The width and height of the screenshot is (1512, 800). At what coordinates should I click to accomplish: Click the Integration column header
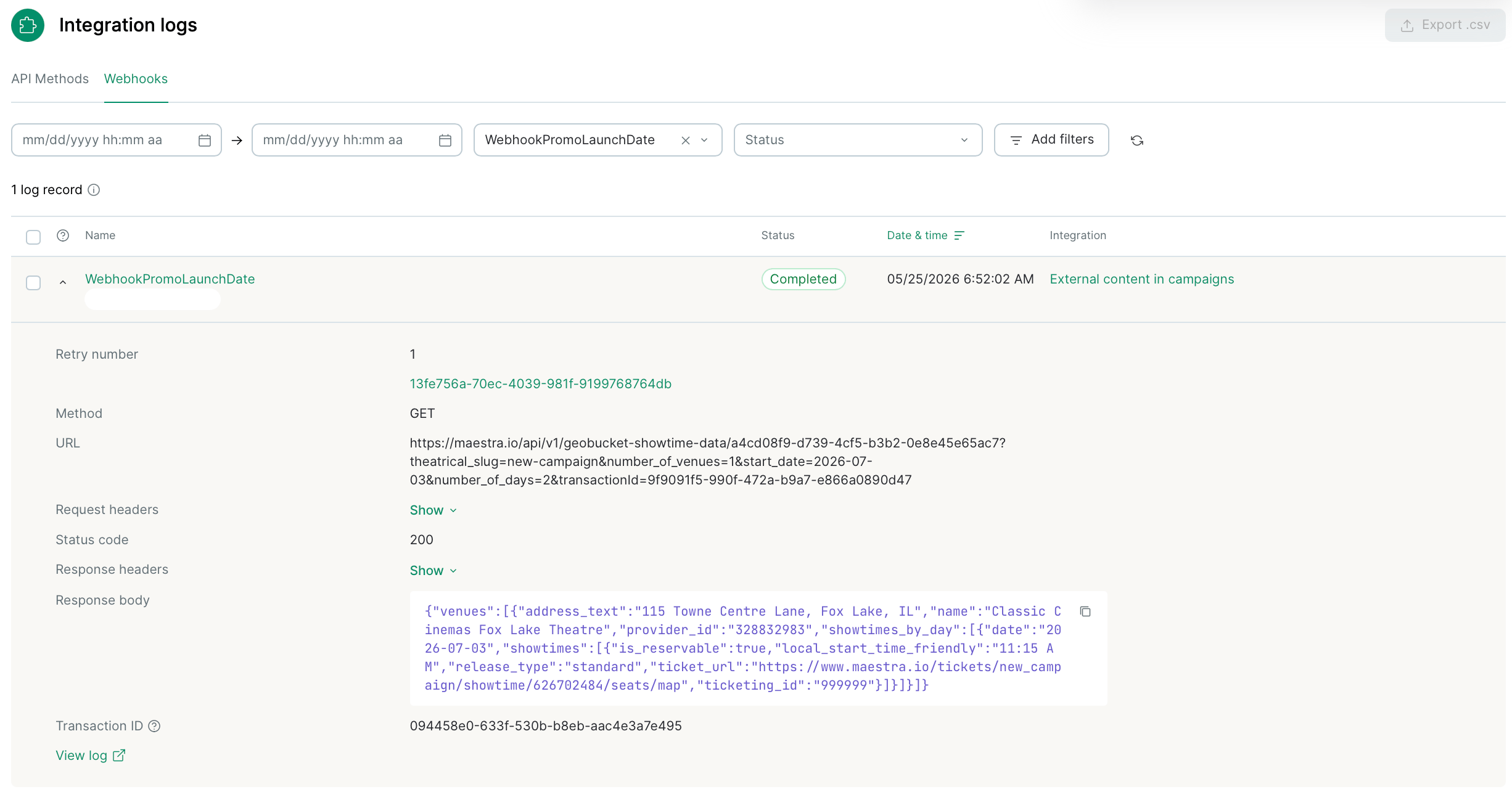point(1078,235)
